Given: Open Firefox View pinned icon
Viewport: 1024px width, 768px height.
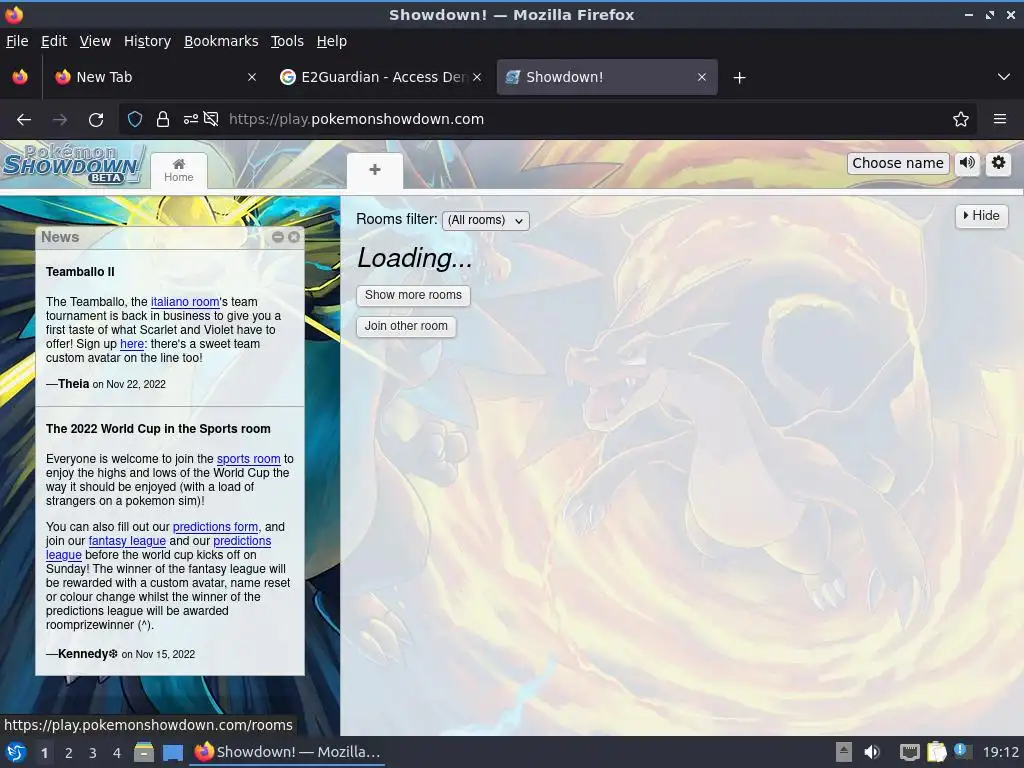Looking at the screenshot, I should click(x=20, y=77).
